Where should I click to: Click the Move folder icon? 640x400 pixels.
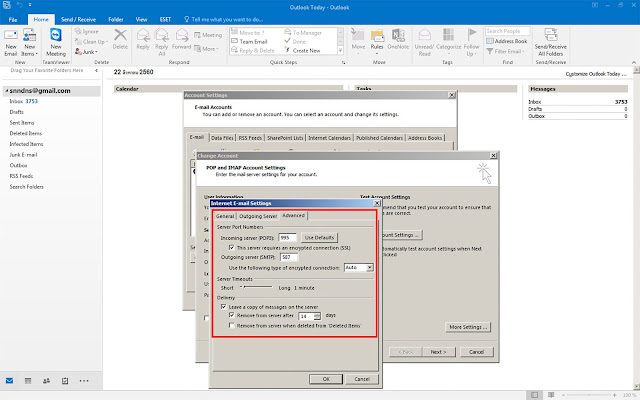click(x=358, y=35)
